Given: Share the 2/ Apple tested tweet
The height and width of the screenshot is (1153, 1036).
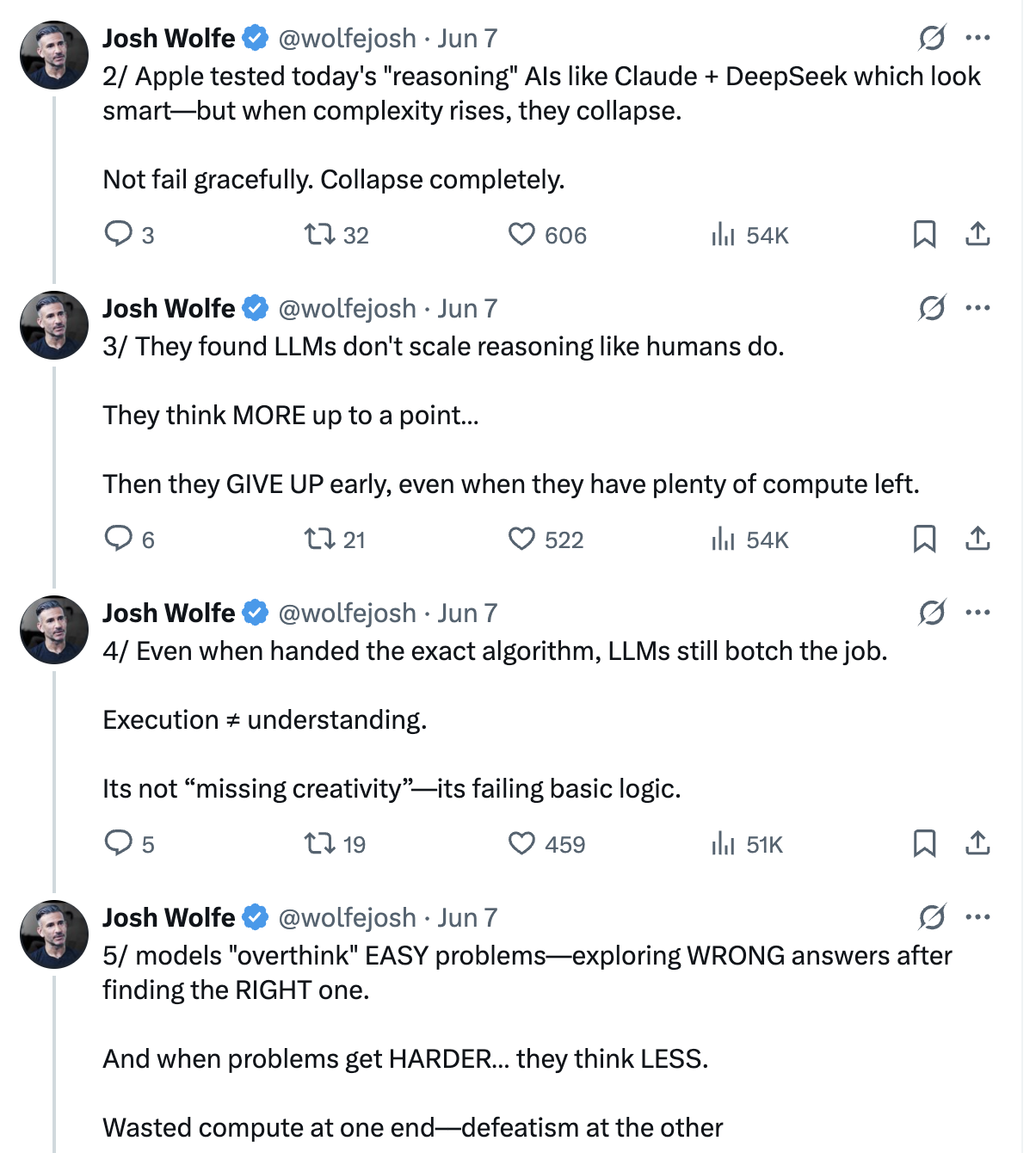Looking at the screenshot, I should point(977,234).
